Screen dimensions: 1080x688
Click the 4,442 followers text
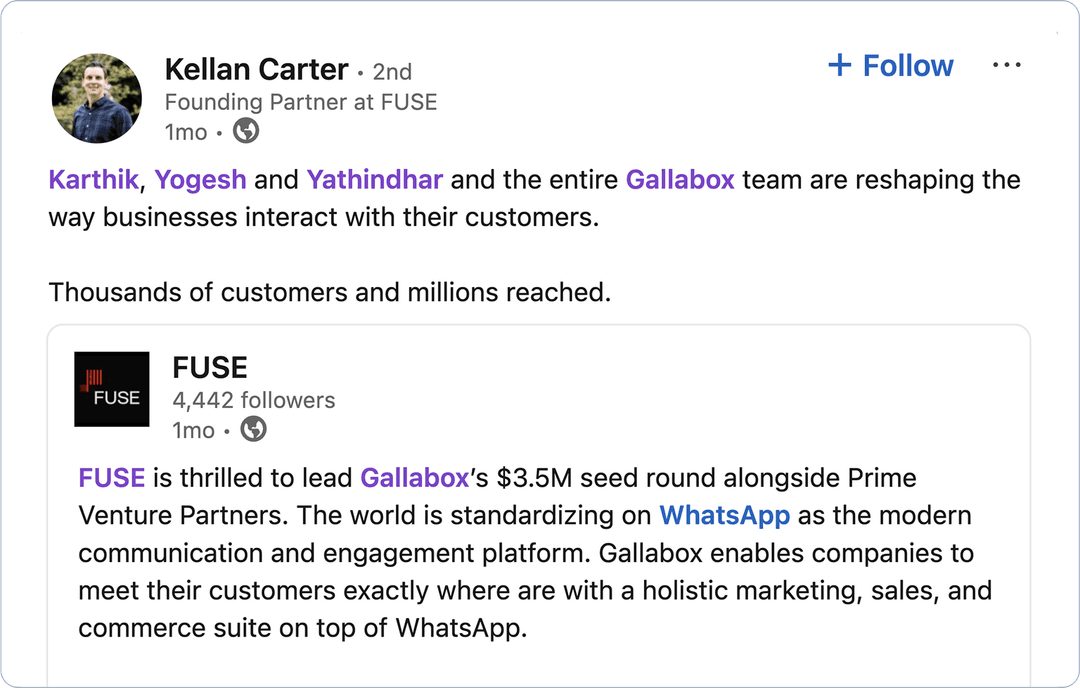tap(254, 400)
